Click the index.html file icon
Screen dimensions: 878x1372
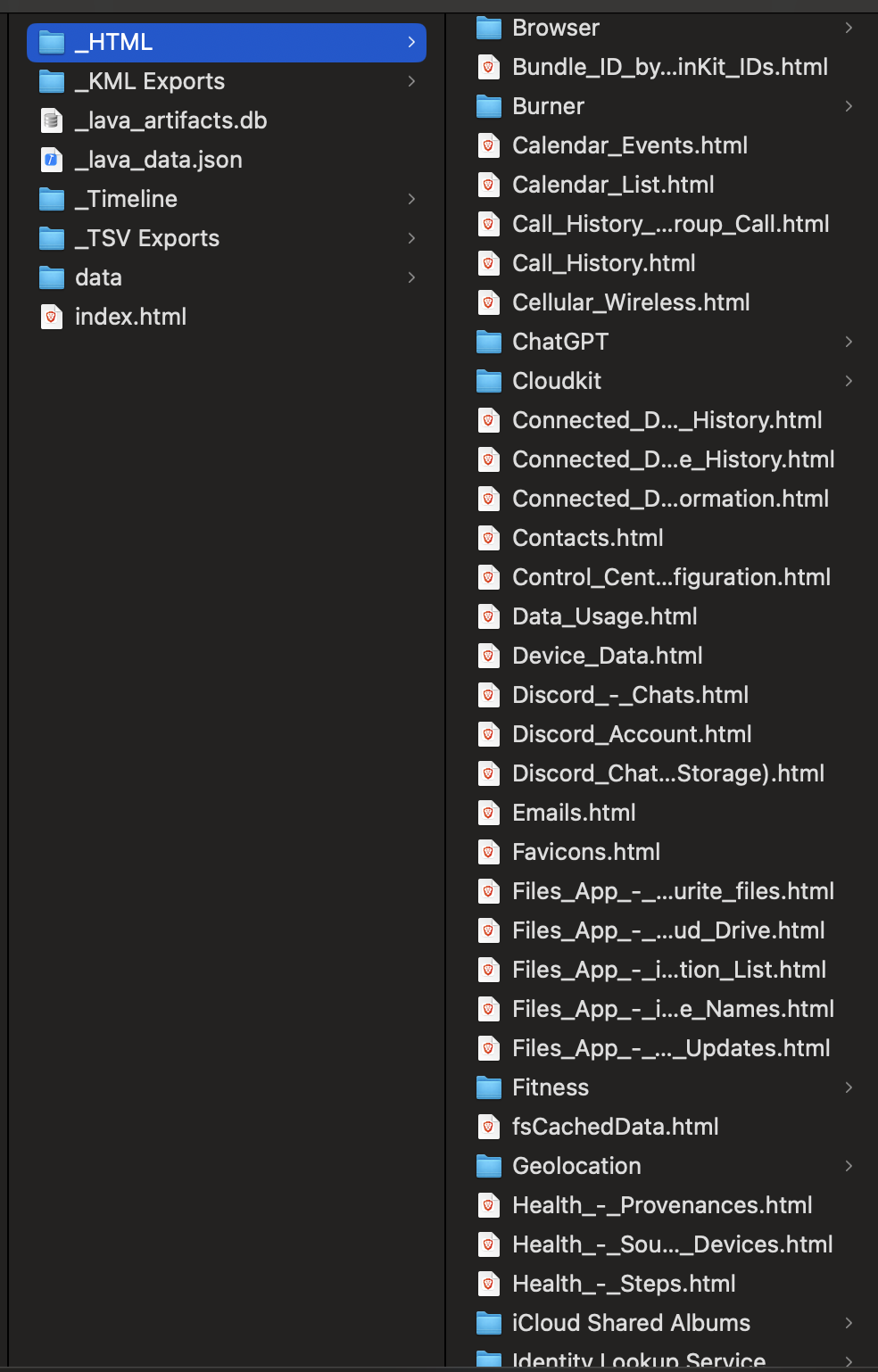pyautogui.click(x=52, y=317)
